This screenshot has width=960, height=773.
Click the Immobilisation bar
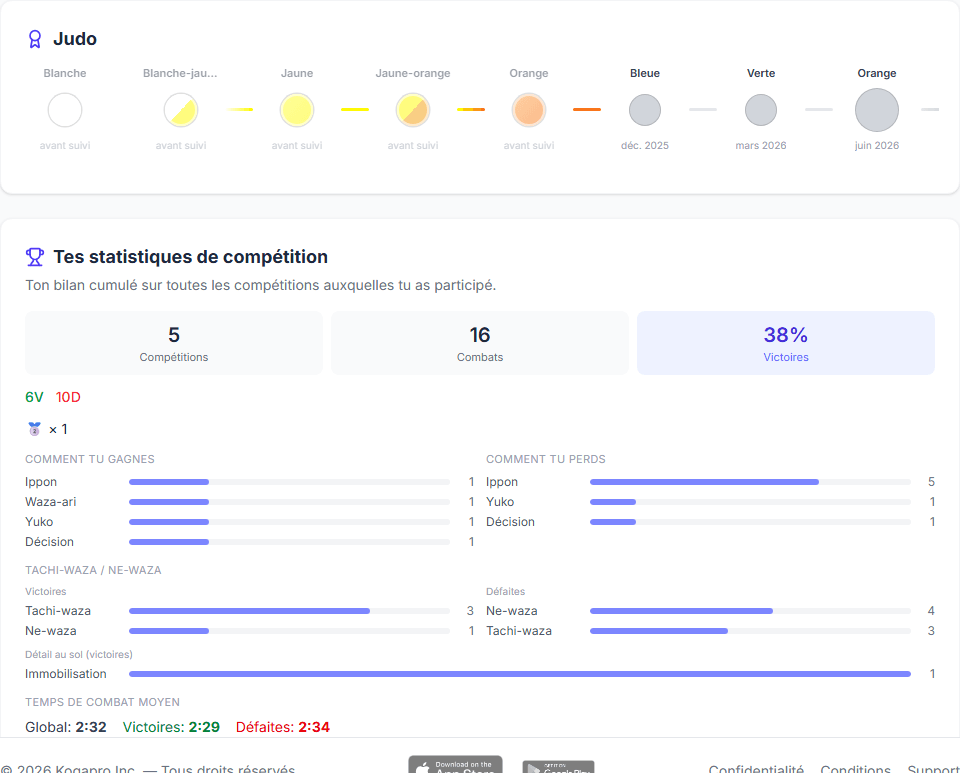point(520,674)
